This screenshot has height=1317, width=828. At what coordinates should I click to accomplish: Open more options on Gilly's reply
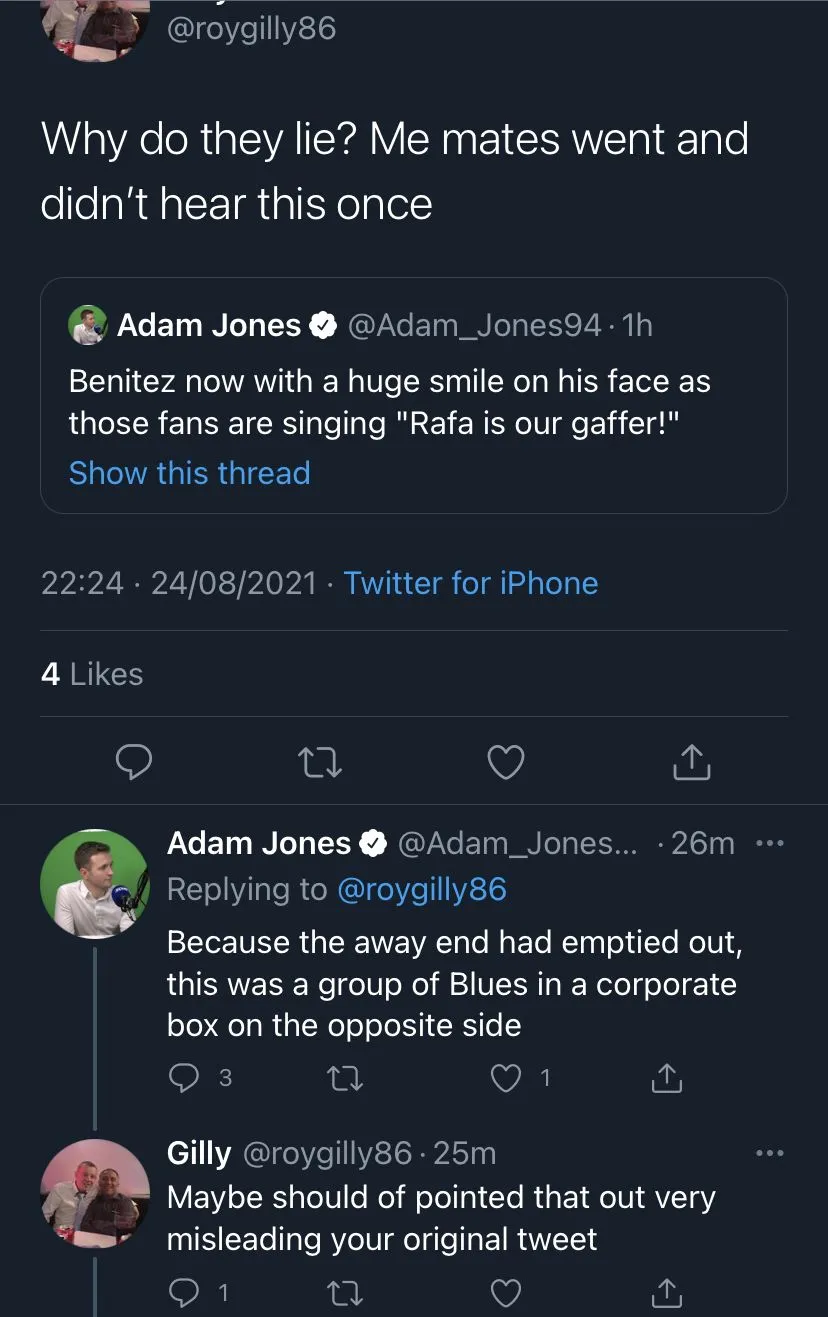pos(769,1153)
